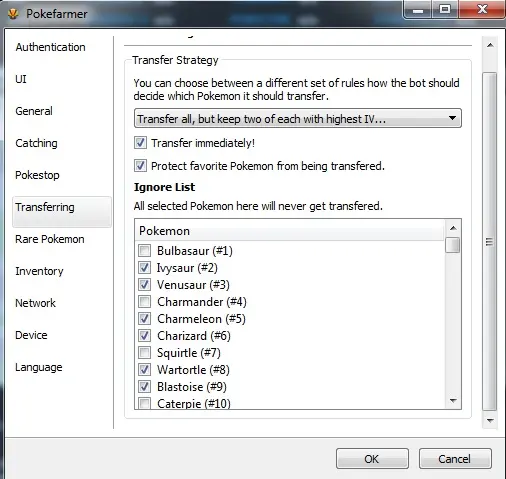506x479 pixels.
Task: Switch to the Device settings page
Action: click(x=31, y=335)
